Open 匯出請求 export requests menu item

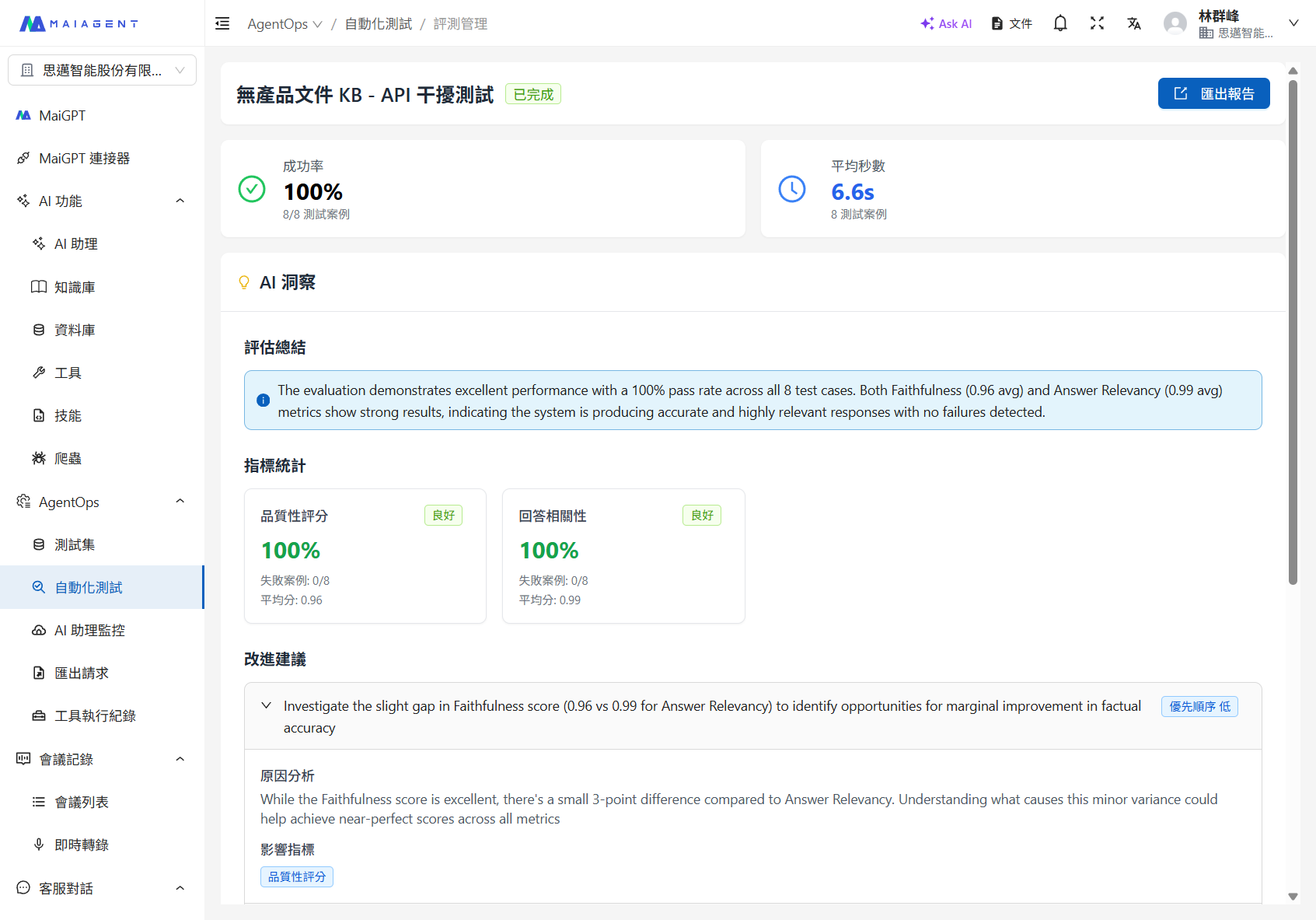[102, 673]
